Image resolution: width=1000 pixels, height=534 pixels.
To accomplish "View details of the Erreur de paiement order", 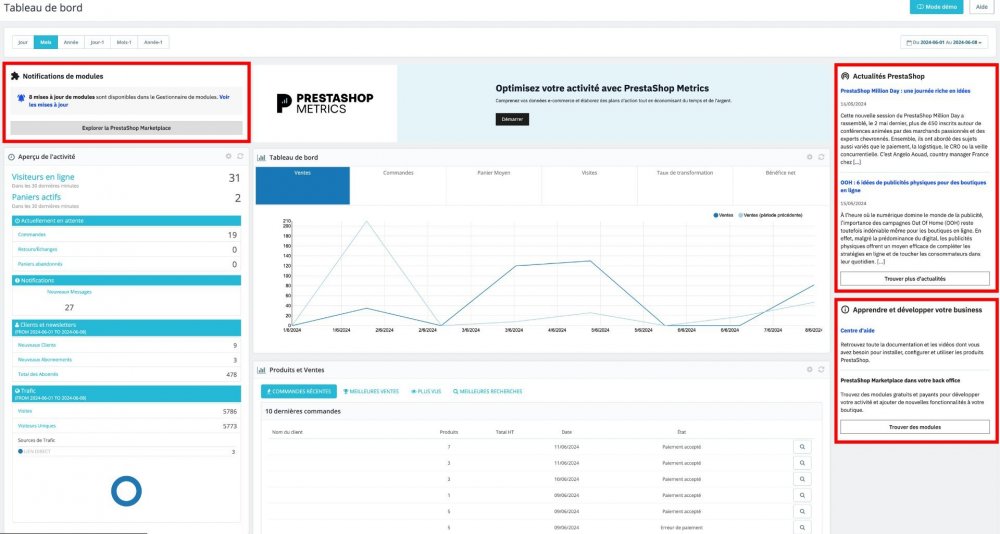I will point(802,528).
